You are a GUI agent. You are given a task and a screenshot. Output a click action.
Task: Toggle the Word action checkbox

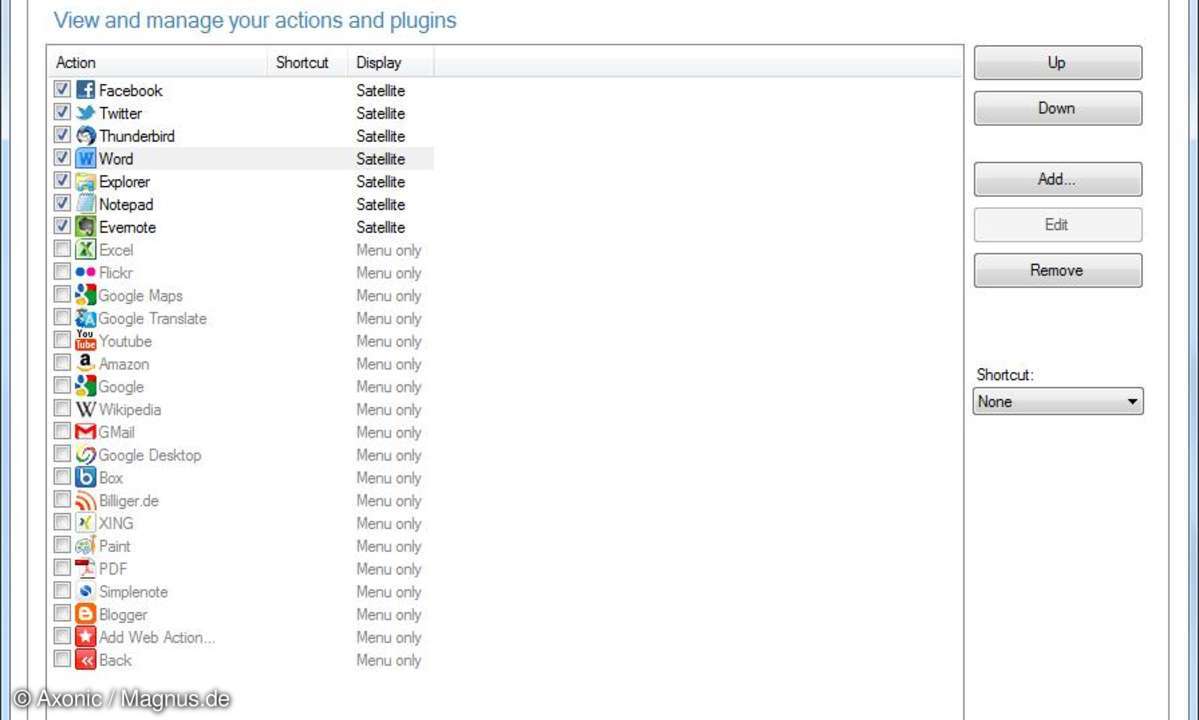coord(62,158)
